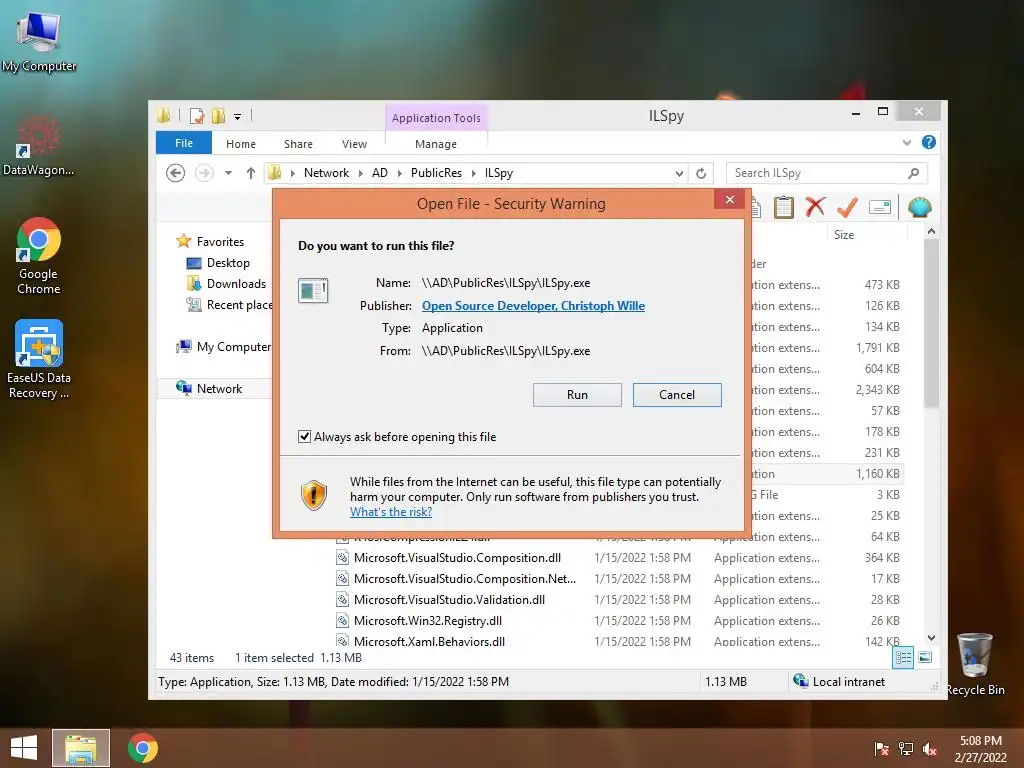Click the Rename toolbar icon
Image resolution: width=1024 pixels, height=768 pixels.
[880, 207]
